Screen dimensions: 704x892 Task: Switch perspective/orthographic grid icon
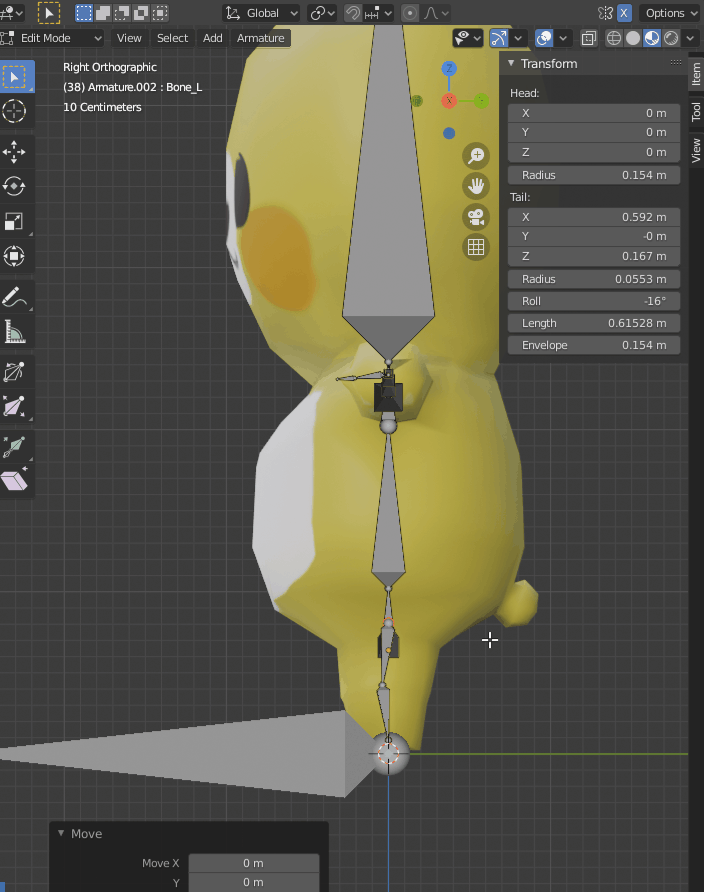click(476, 247)
